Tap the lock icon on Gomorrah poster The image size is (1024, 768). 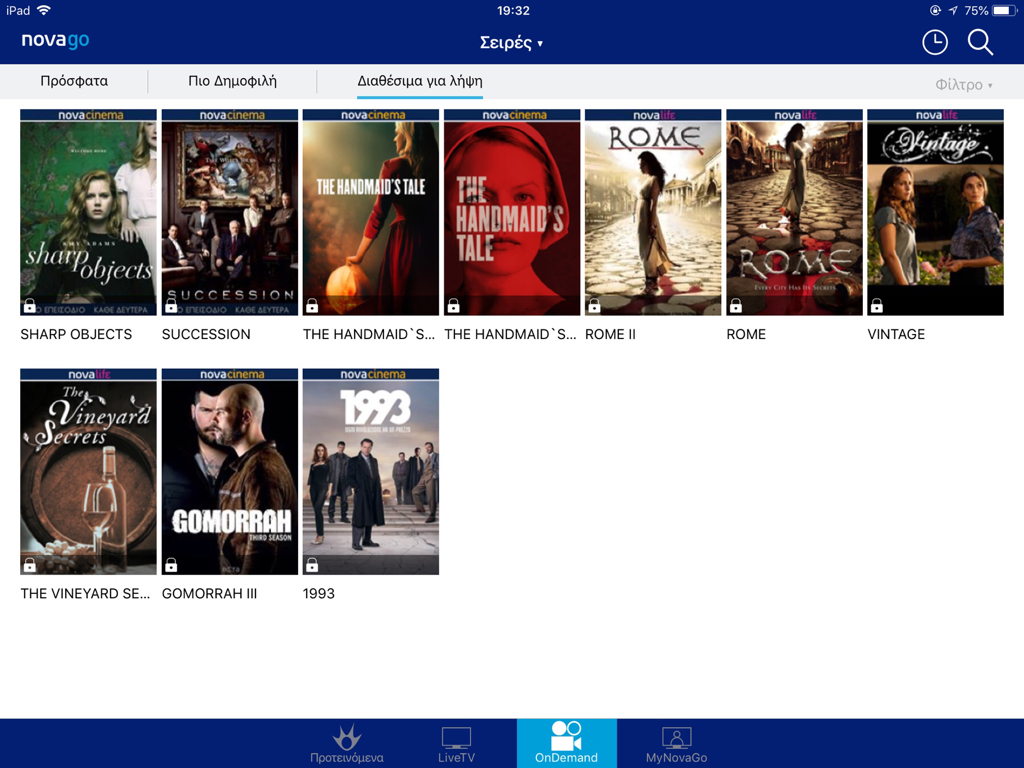[171, 564]
